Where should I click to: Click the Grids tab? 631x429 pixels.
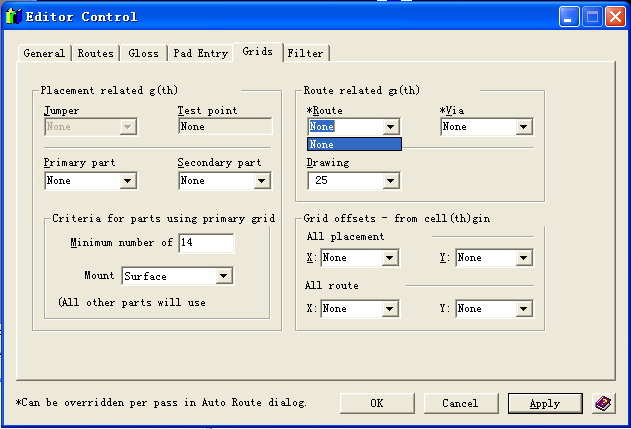tap(258, 52)
